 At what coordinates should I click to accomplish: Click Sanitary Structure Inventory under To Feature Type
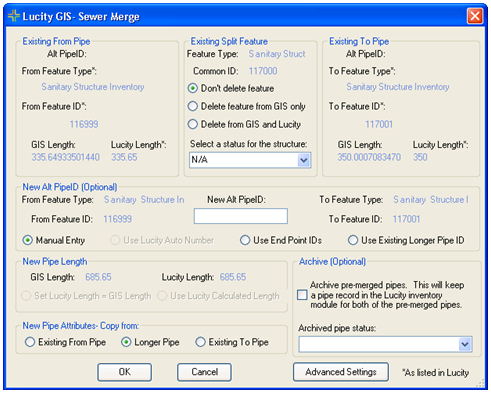click(398, 87)
